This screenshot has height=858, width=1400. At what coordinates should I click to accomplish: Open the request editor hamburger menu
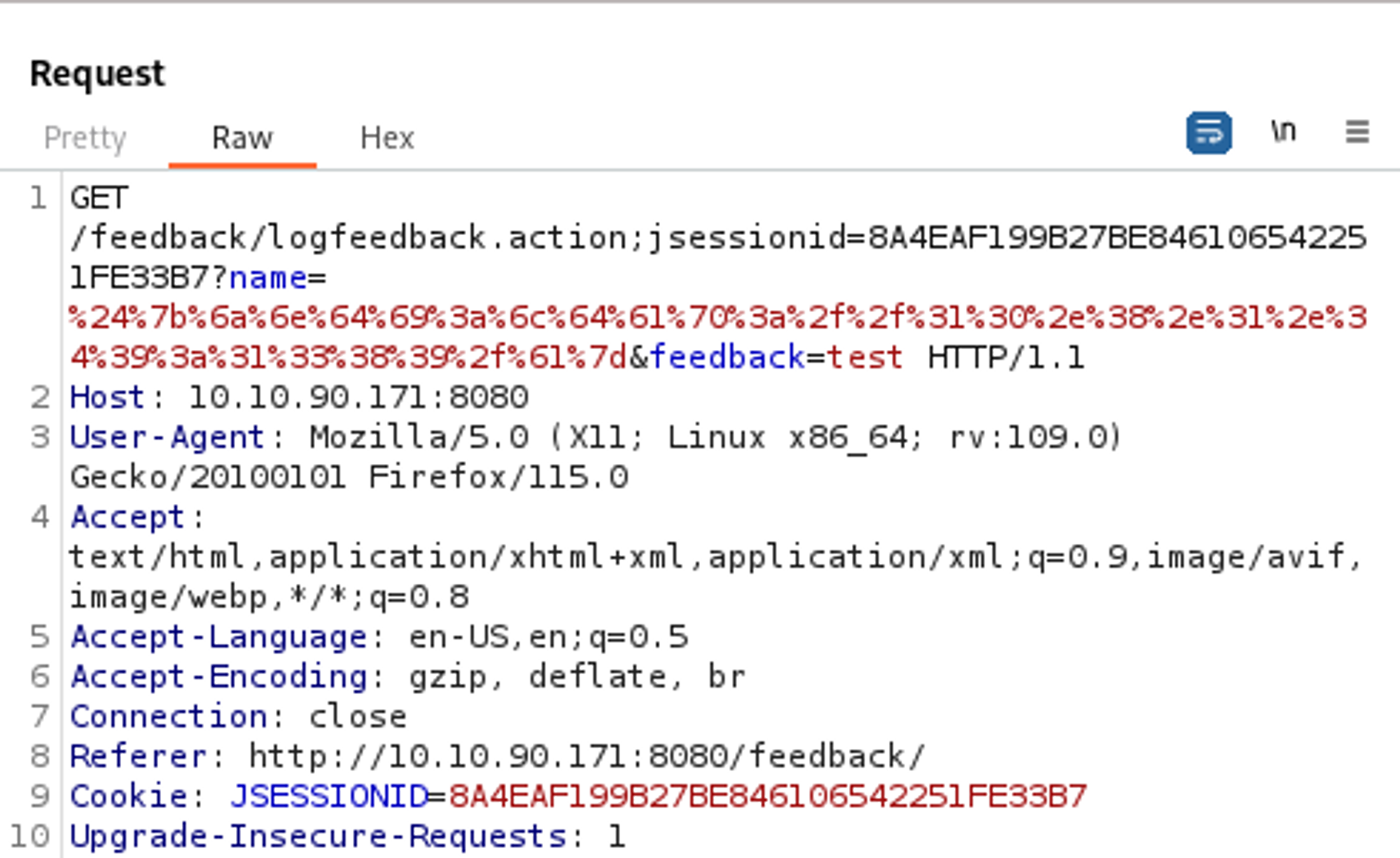coord(1357,132)
